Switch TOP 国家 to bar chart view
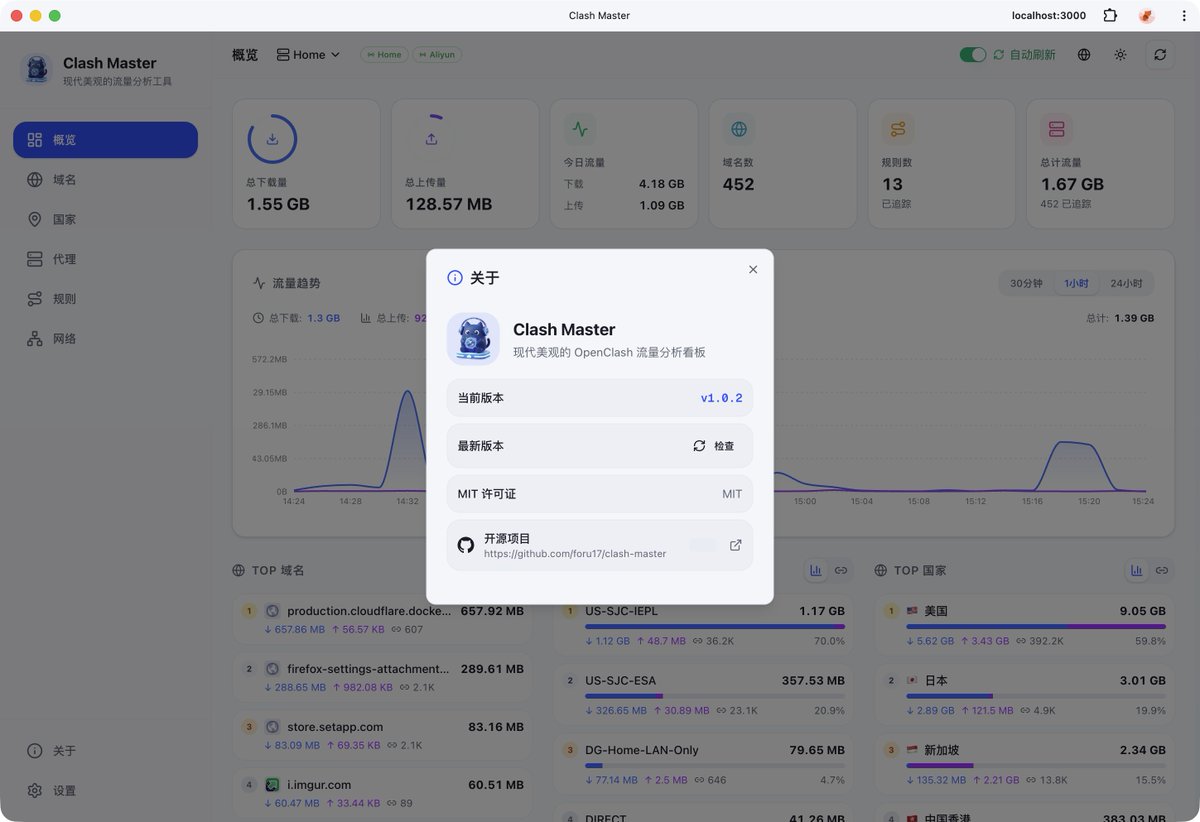The height and width of the screenshot is (822, 1200). point(1137,570)
